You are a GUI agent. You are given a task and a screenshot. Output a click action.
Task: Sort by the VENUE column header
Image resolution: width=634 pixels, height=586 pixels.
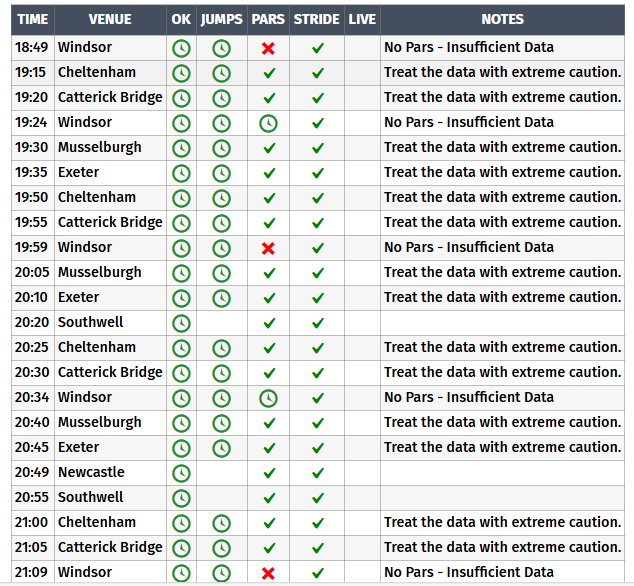(x=110, y=19)
